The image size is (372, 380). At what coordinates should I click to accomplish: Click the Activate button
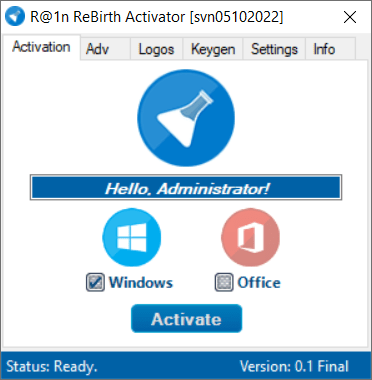pos(186,319)
